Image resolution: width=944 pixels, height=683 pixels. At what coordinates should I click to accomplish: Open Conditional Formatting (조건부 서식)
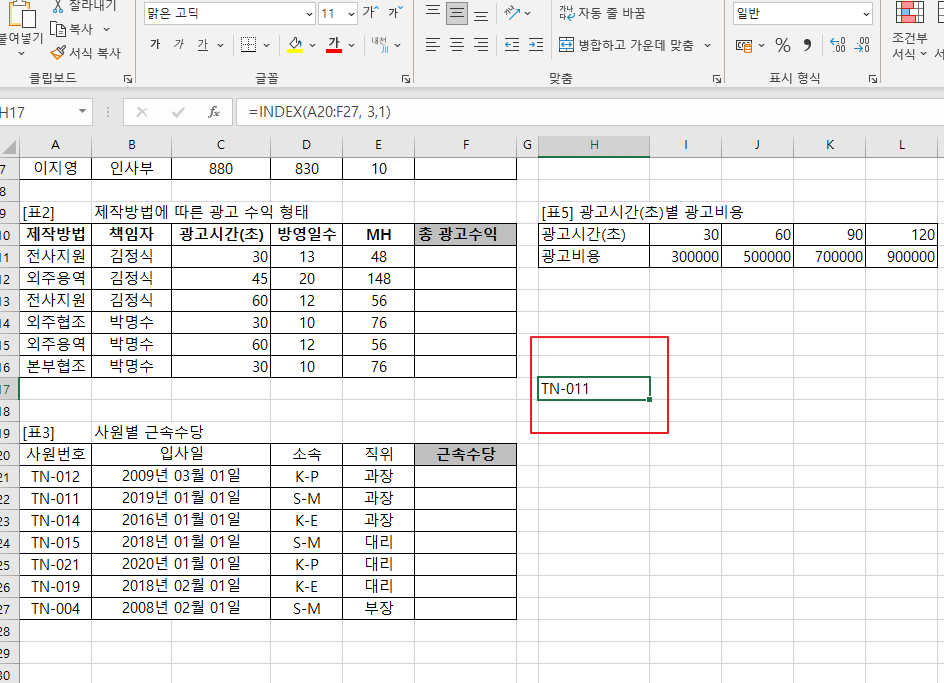click(910, 30)
